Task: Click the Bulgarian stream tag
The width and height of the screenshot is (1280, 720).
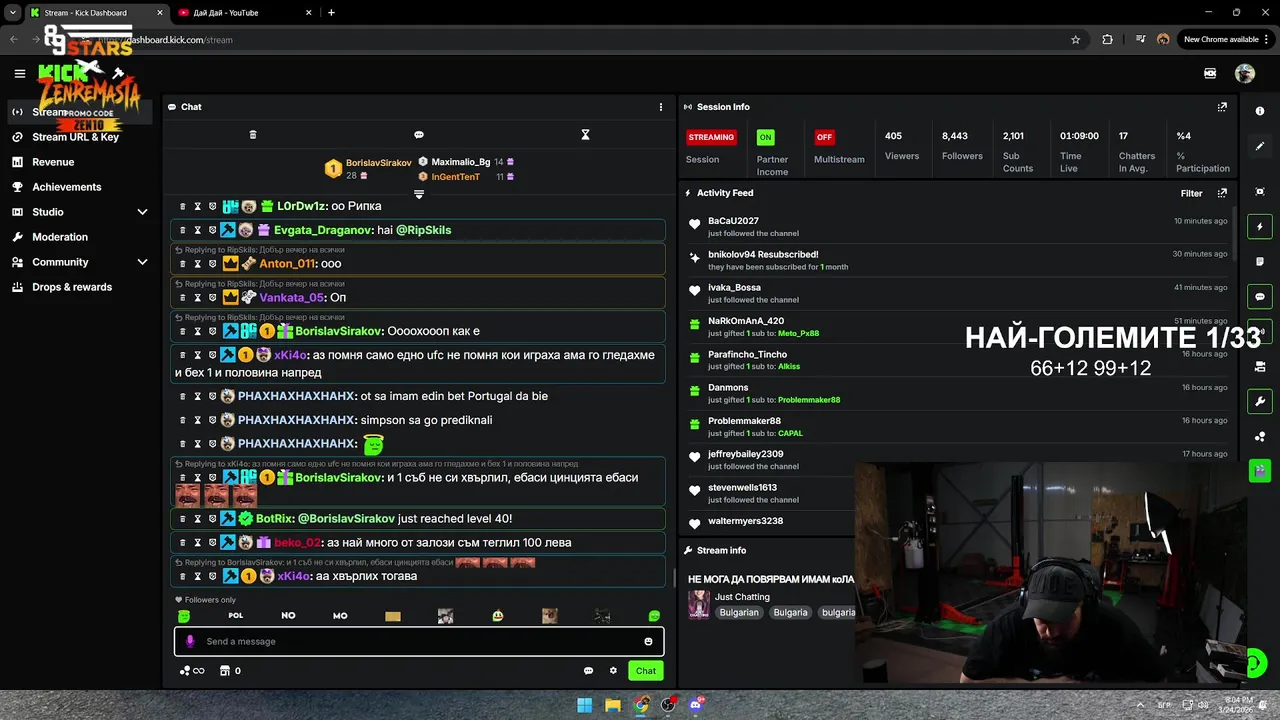Action: (x=739, y=612)
